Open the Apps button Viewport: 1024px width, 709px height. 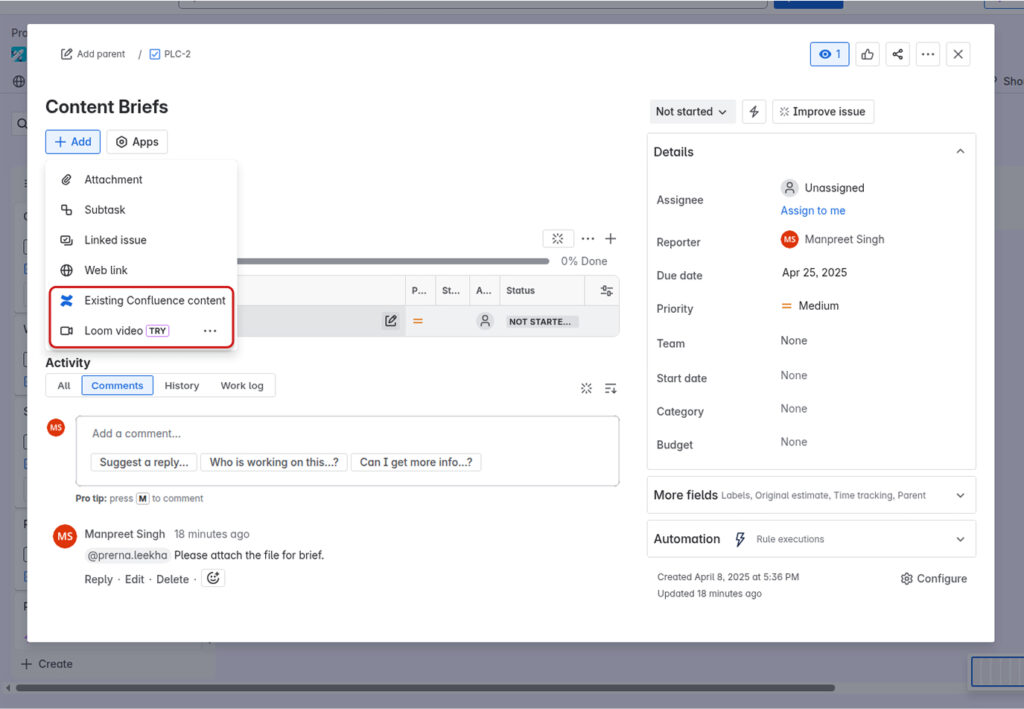tap(137, 142)
